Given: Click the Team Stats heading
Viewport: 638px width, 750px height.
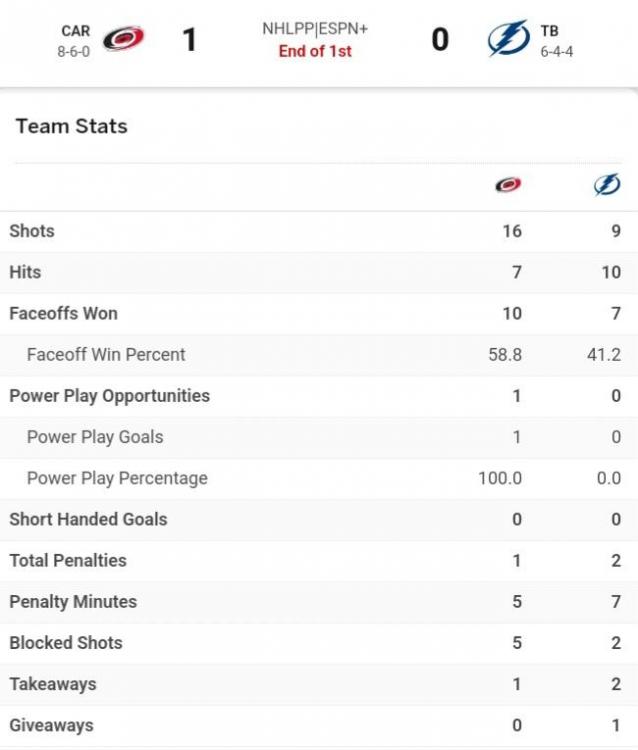Looking at the screenshot, I should tap(72, 127).
